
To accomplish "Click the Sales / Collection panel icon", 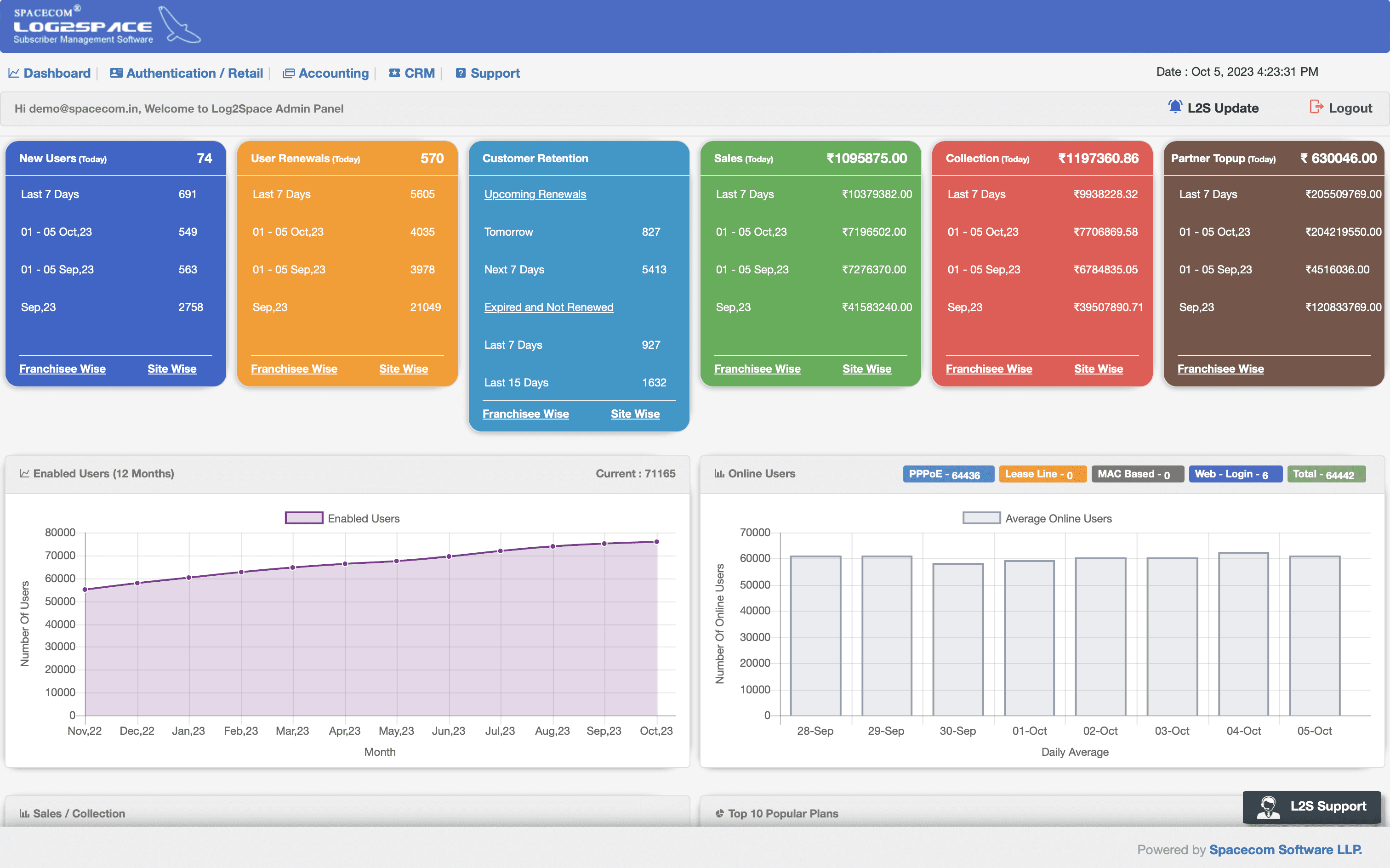I will point(25,813).
